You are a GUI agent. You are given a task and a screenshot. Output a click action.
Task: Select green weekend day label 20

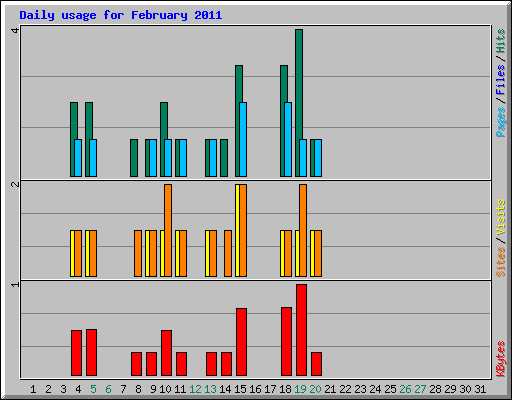tap(315, 389)
